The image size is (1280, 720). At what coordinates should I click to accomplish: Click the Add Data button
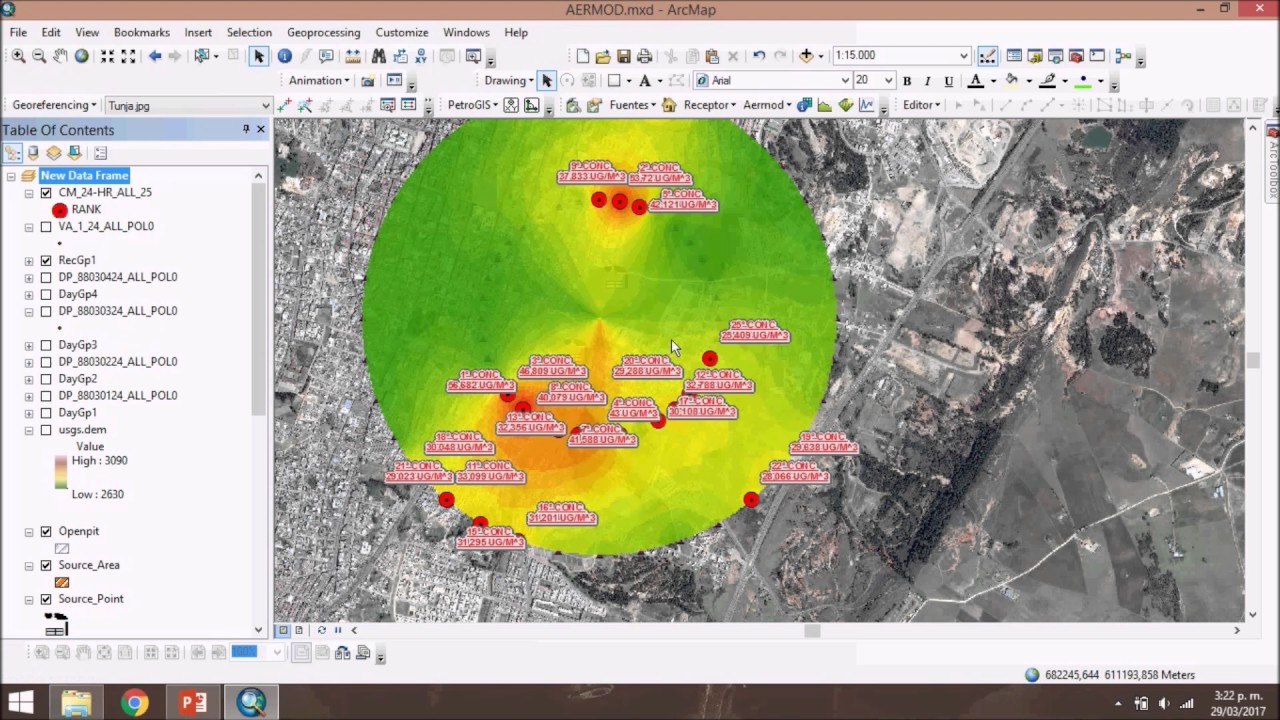pos(806,56)
